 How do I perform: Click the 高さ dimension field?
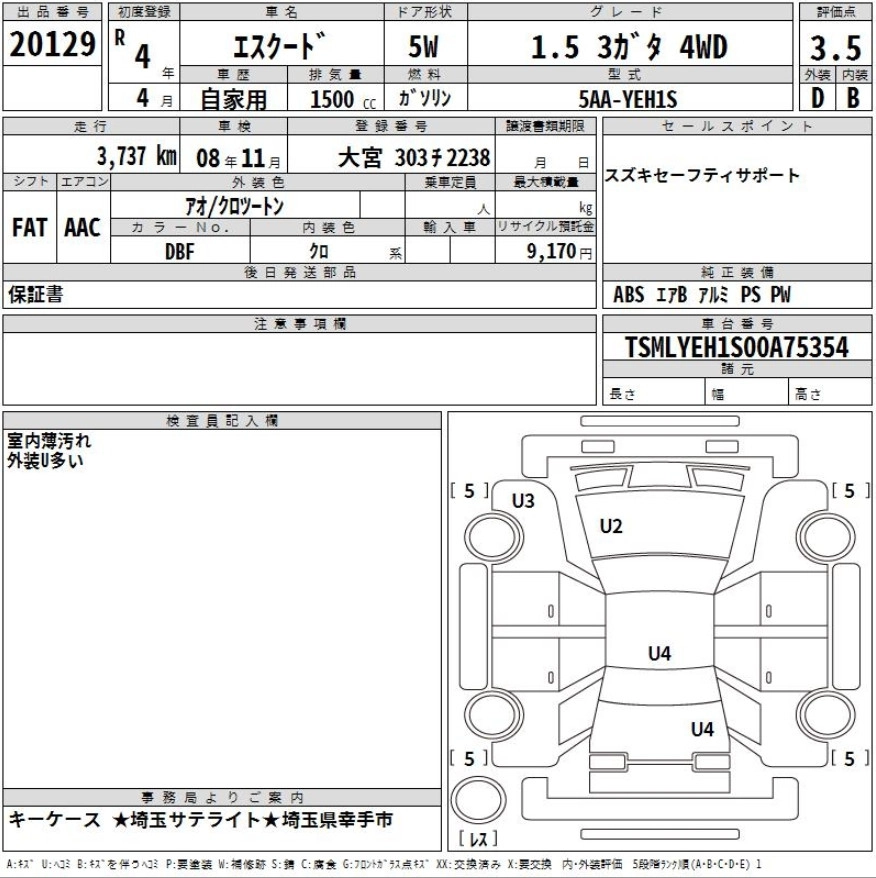coord(830,392)
